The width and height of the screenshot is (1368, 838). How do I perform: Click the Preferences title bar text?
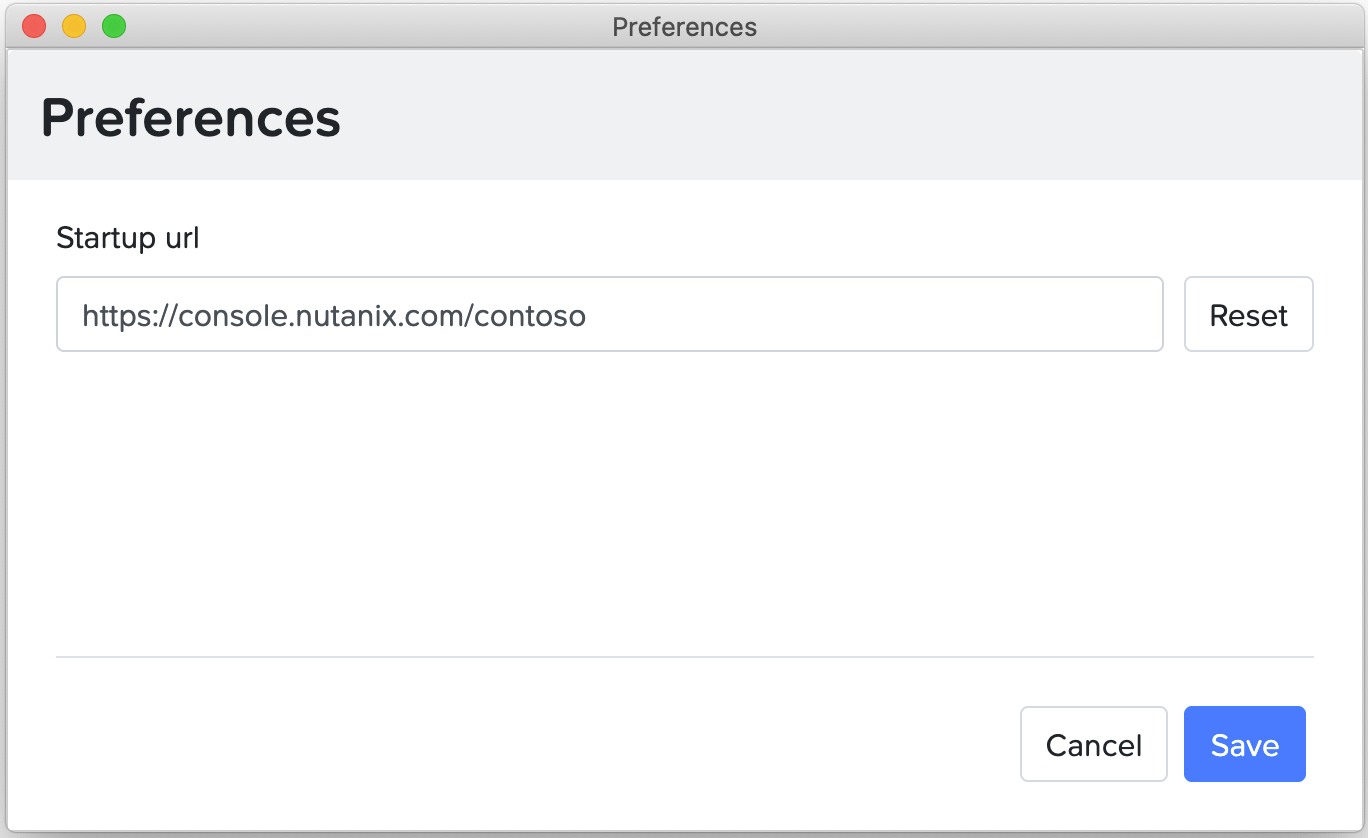pyautogui.click(x=684, y=26)
